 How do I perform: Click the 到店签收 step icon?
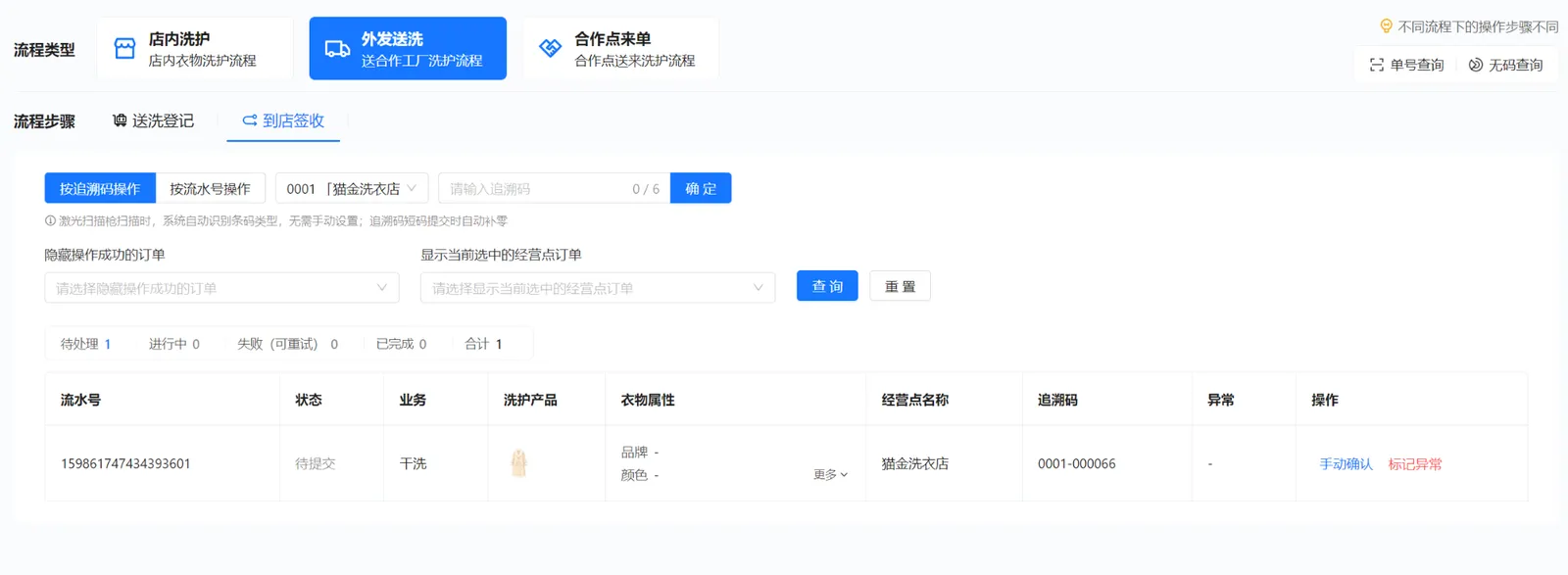250,120
